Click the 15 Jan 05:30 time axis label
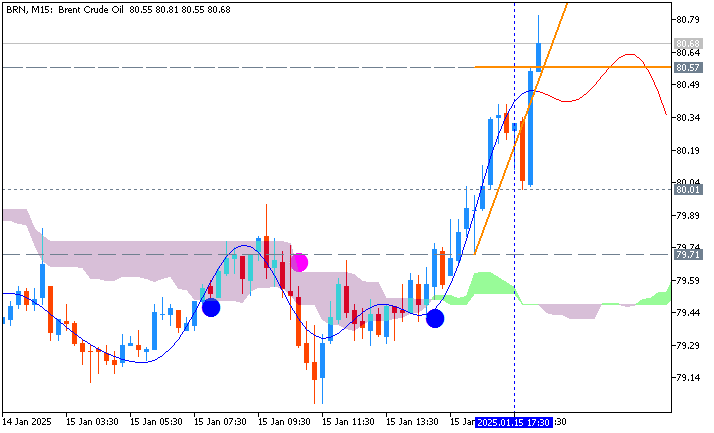This screenshot has width=714, height=433. tap(156, 422)
